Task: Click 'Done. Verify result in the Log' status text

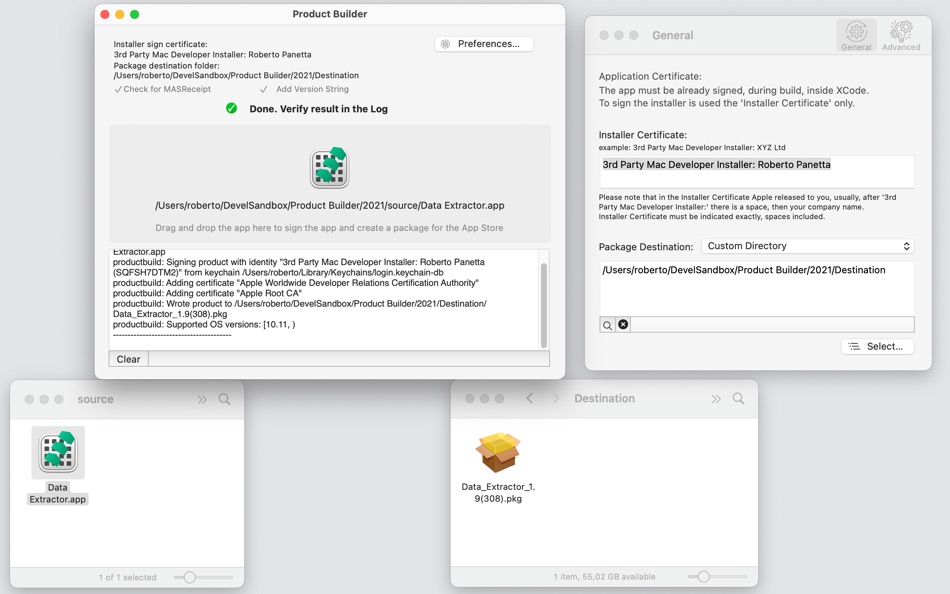Action: [x=319, y=109]
